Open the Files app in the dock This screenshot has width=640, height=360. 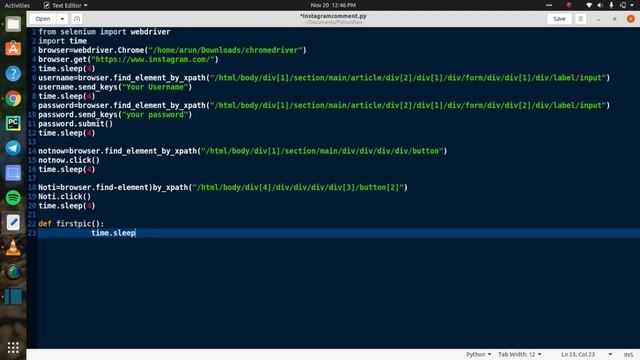[x=13, y=24]
